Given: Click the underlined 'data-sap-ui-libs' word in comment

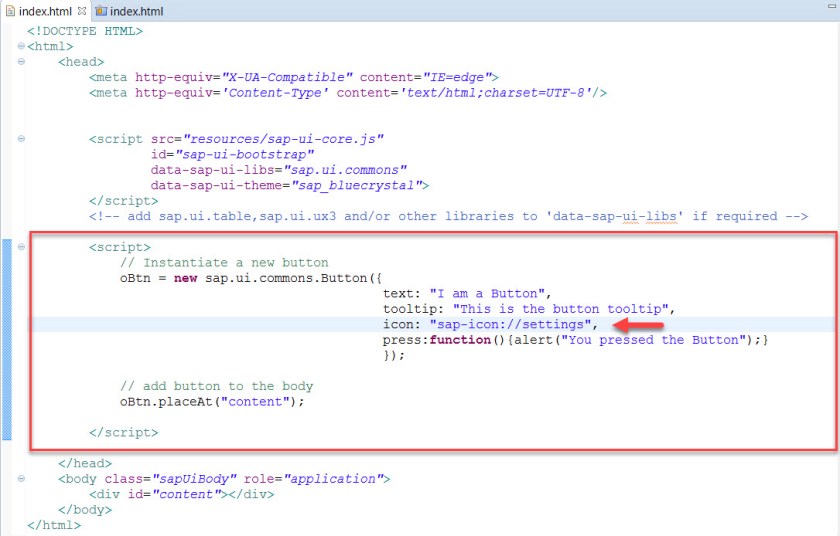Looking at the screenshot, I should coord(614,216).
